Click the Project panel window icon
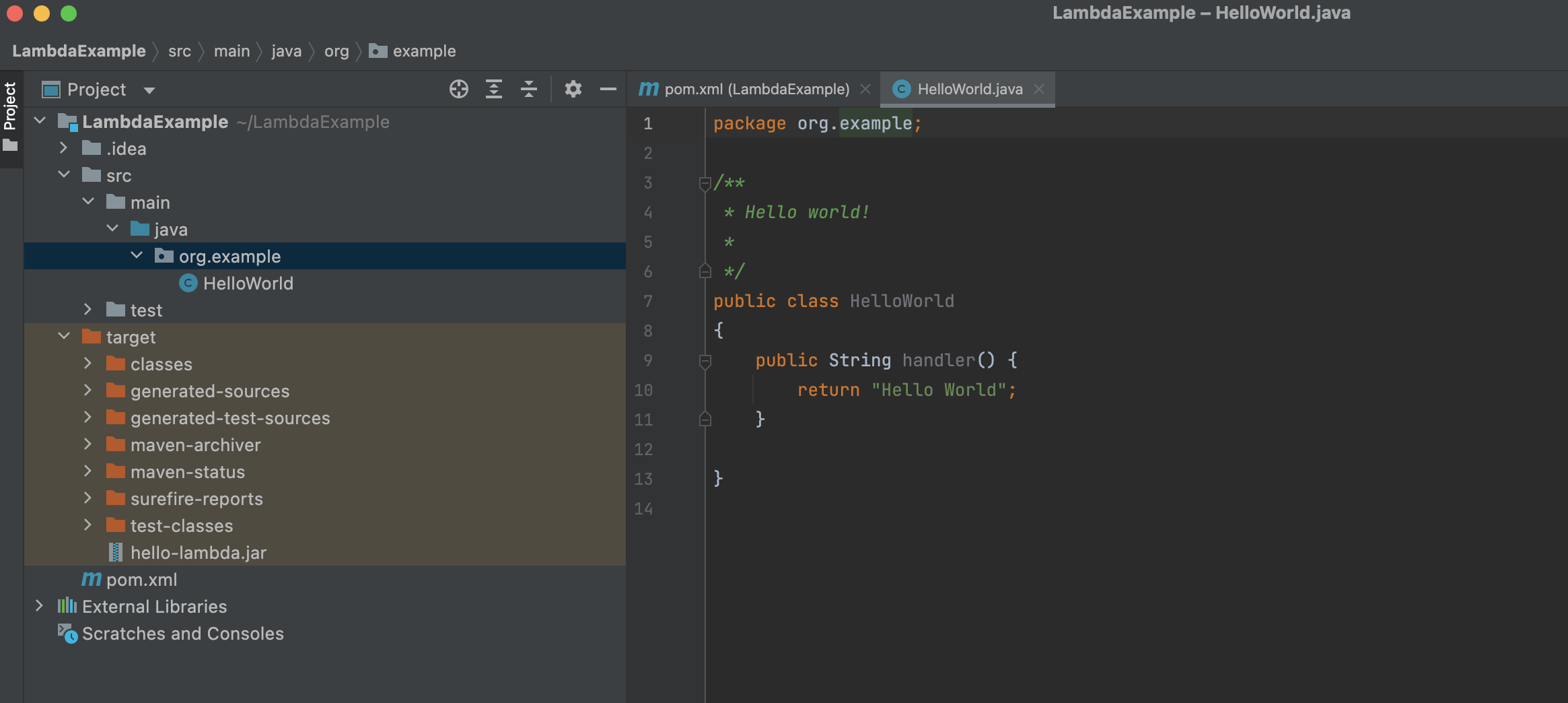1568x703 pixels. coord(51,90)
